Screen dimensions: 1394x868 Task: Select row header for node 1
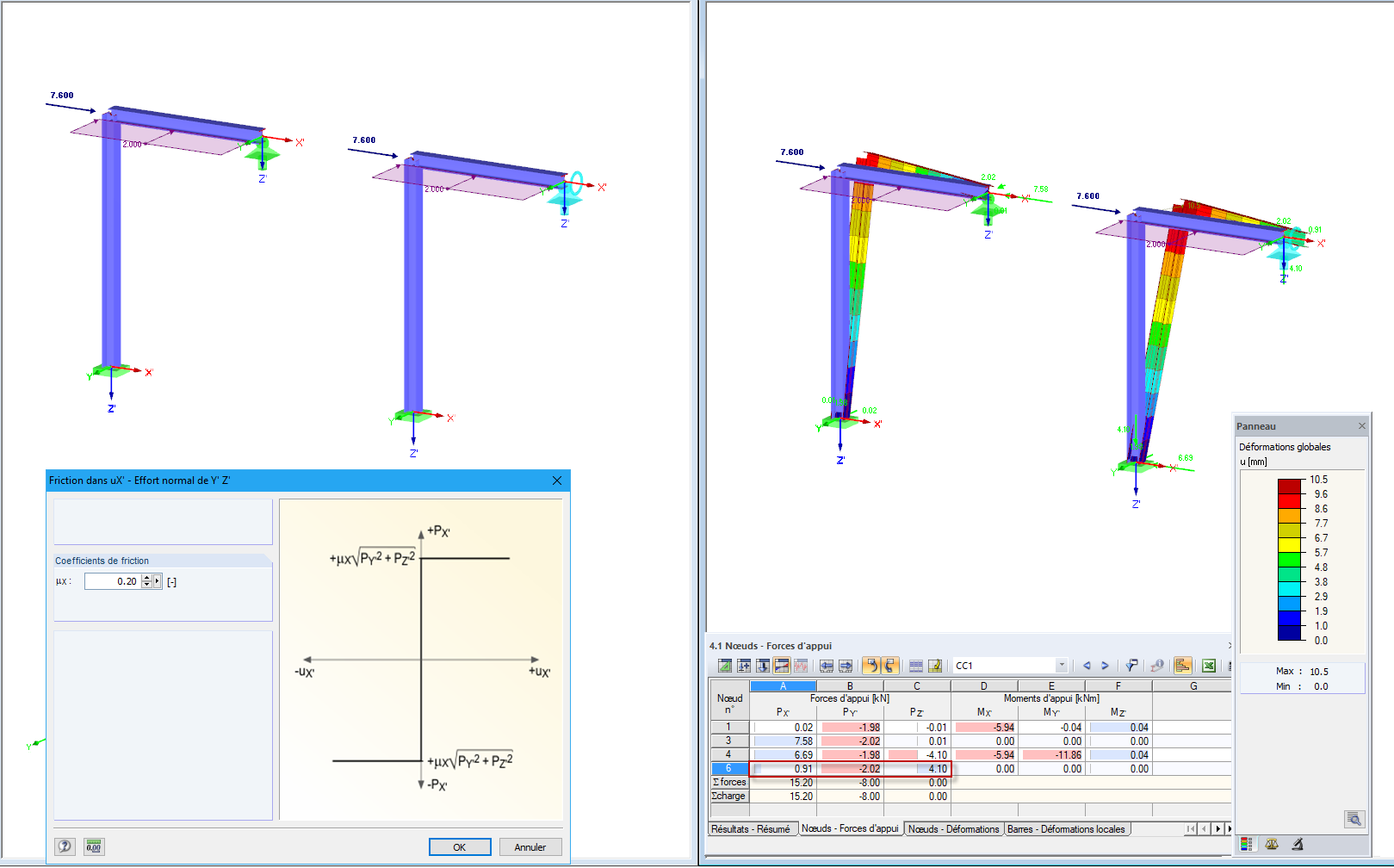728,727
